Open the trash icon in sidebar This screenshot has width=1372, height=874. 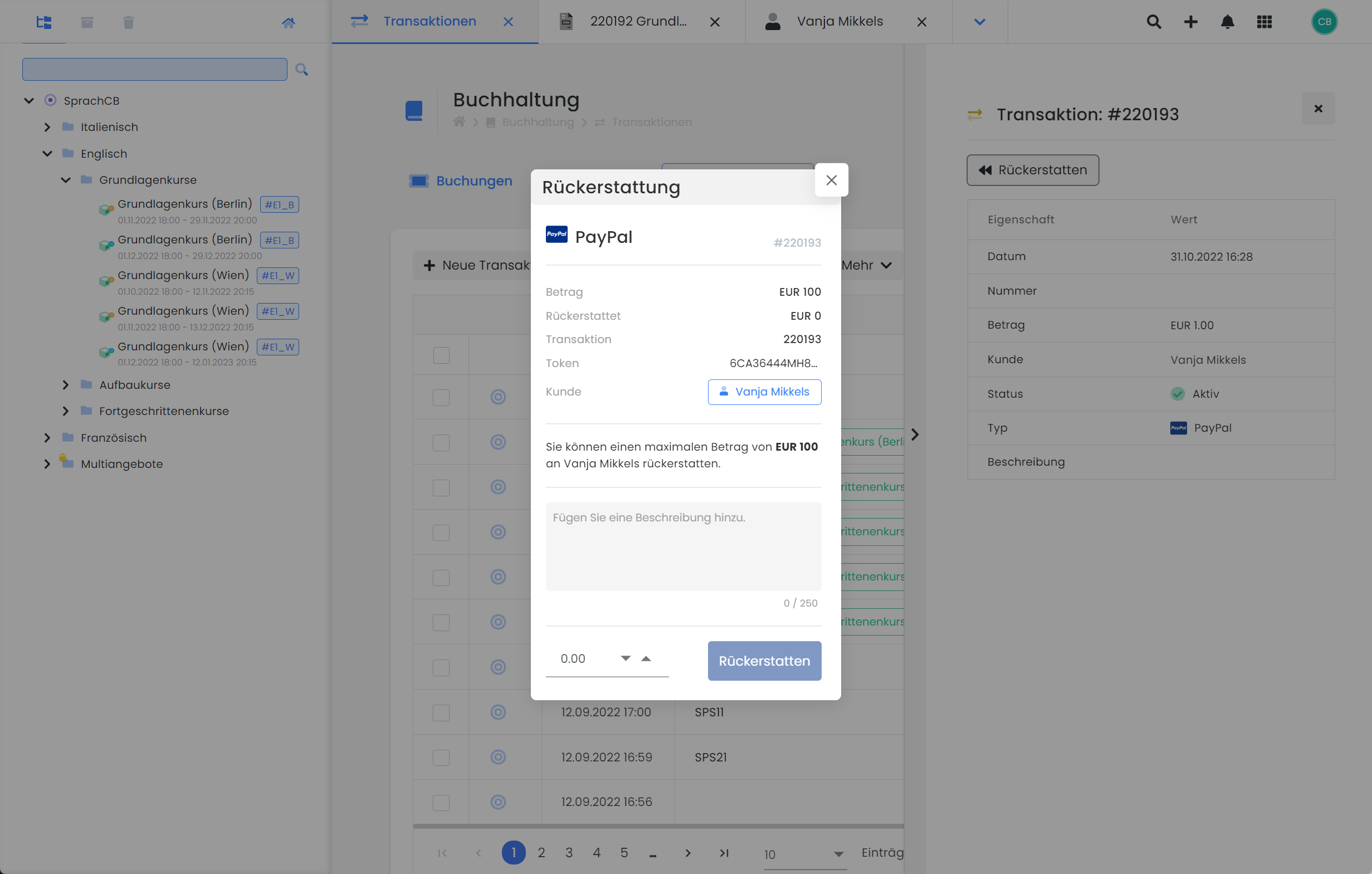pyautogui.click(x=129, y=22)
